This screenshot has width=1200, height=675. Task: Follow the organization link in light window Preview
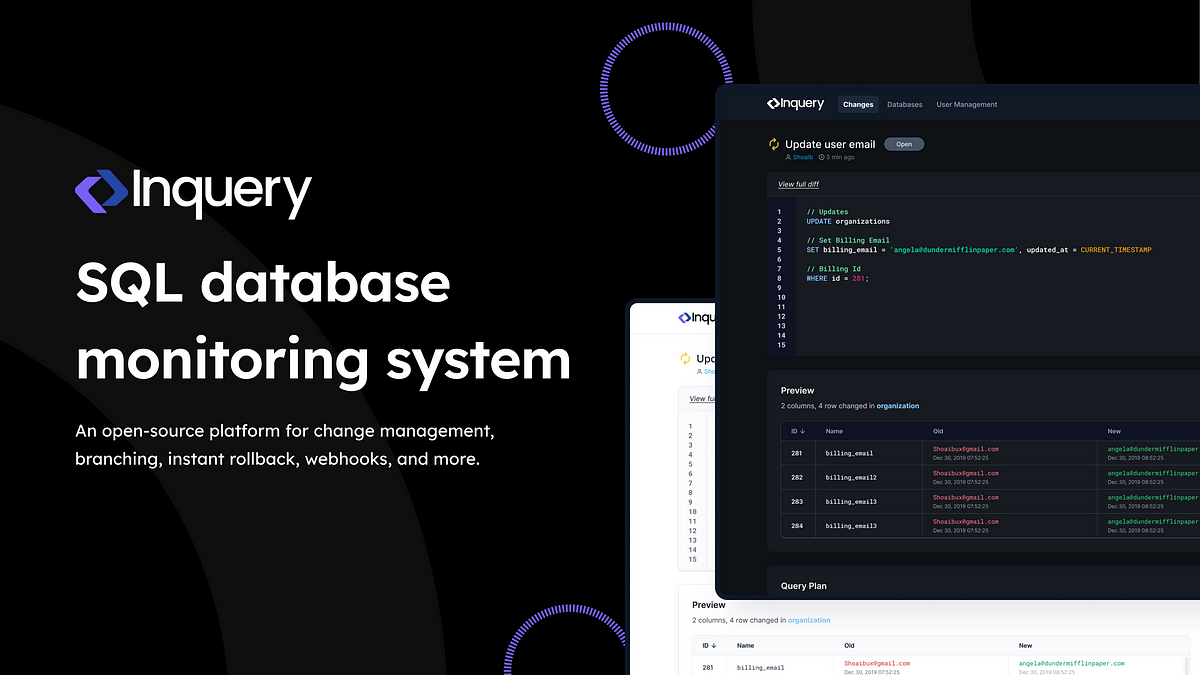click(x=809, y=620)
